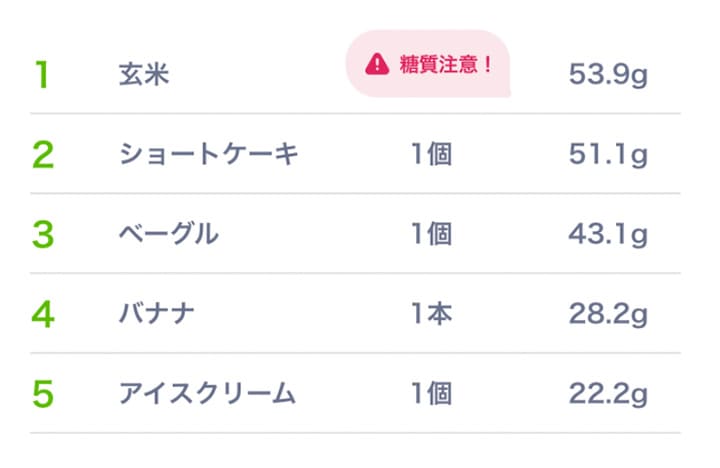Image resolution: width=720 pixels, height=468 pixels.
Task: Click rank number 4
Action: (x=43, y=314)
